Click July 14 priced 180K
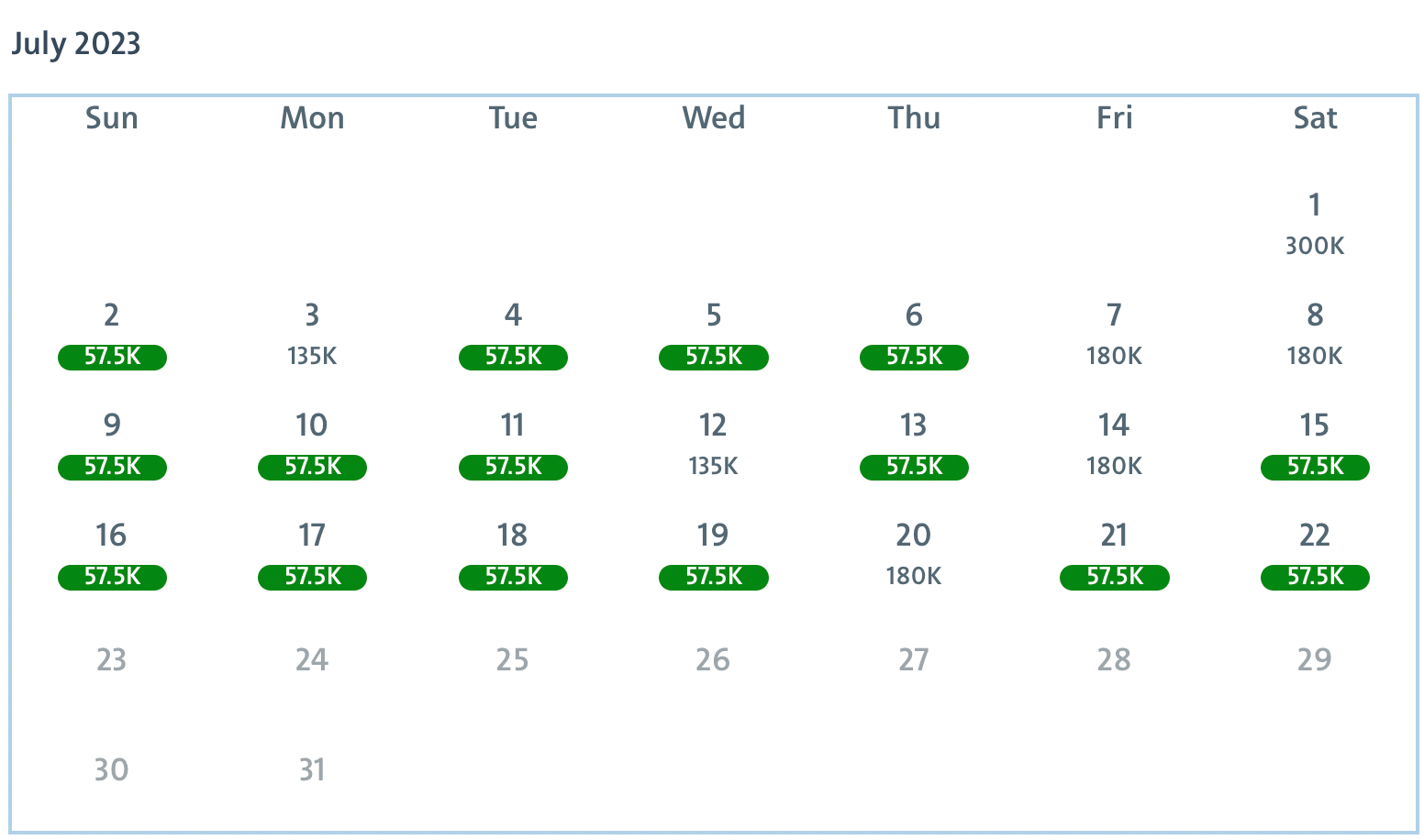Screen dimensions: 1424x840 pos(1114,446)
